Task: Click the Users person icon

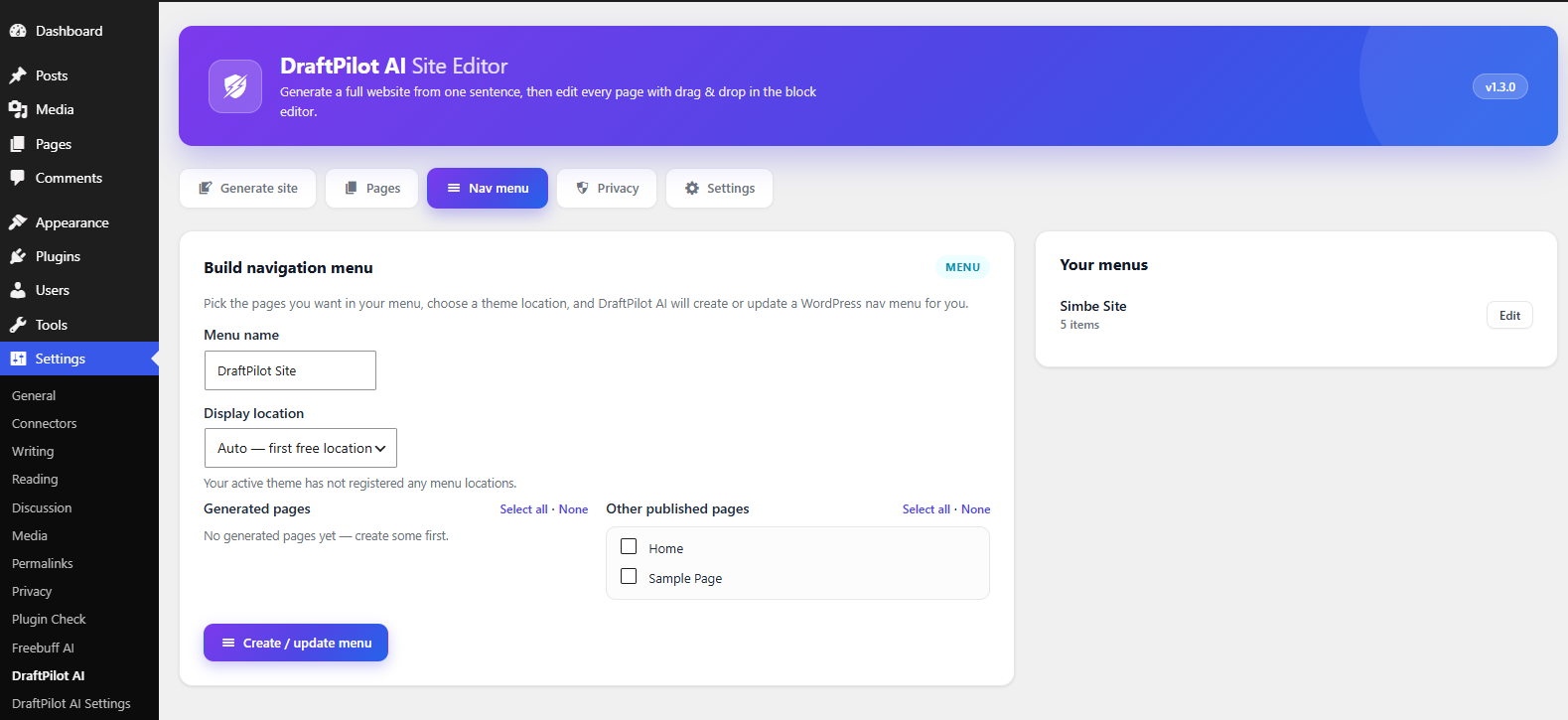Action: click(18, 290)
